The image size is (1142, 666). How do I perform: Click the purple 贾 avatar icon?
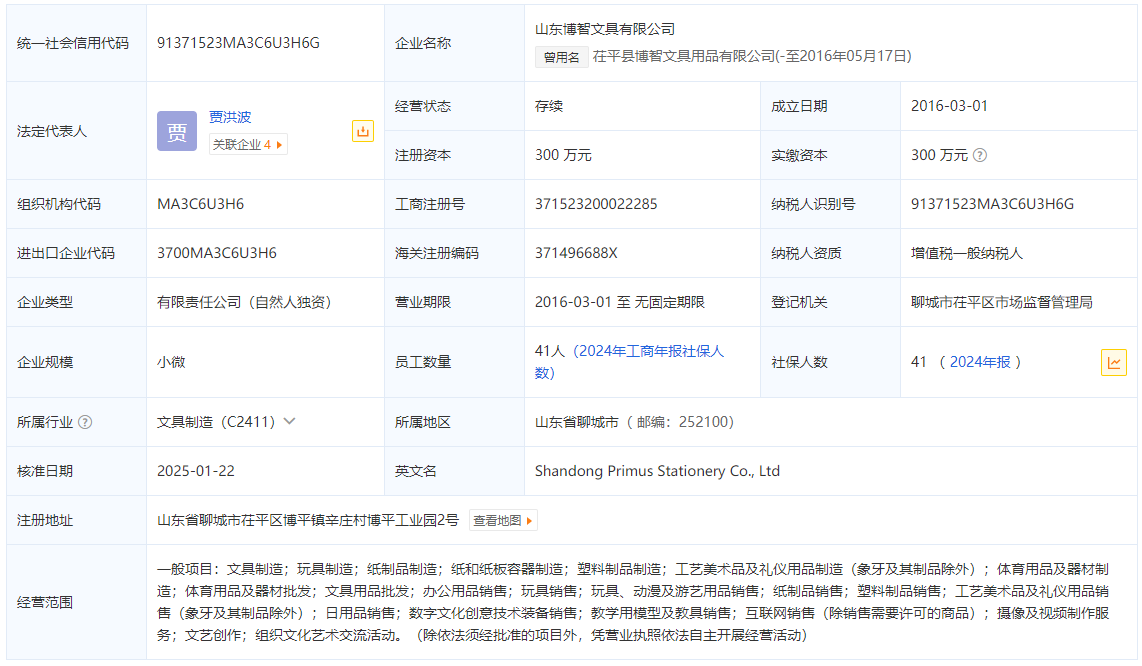(177, 131)
